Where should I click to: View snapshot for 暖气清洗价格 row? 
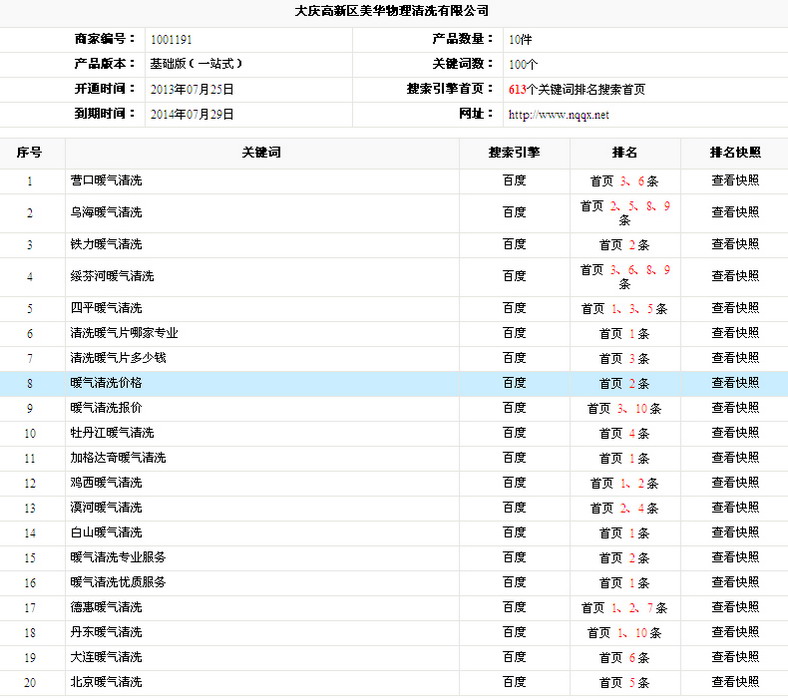735,383
